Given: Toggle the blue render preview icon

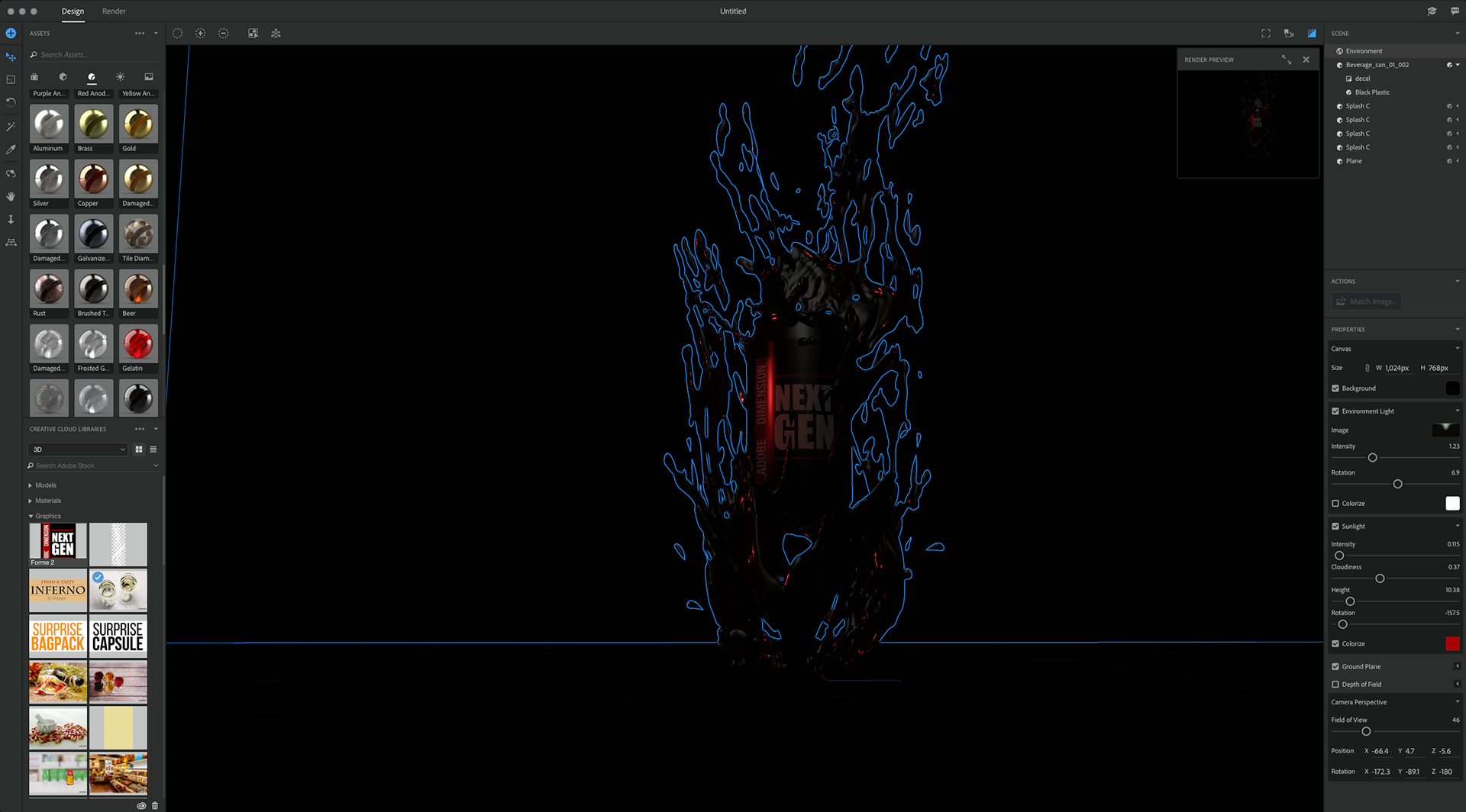Looking at the screenshot, I should (1312, 34).
